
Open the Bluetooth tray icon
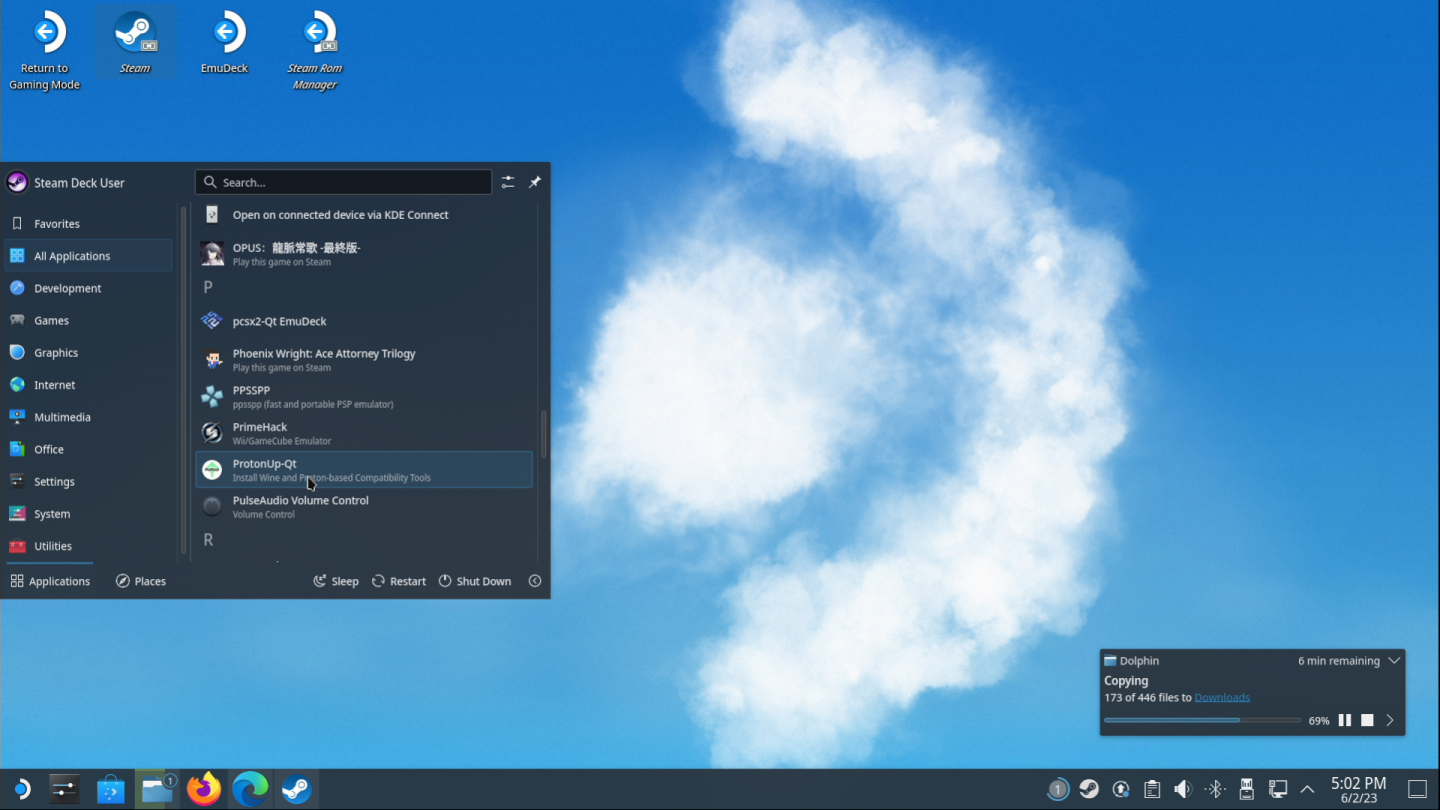[x=1215, y=790]
